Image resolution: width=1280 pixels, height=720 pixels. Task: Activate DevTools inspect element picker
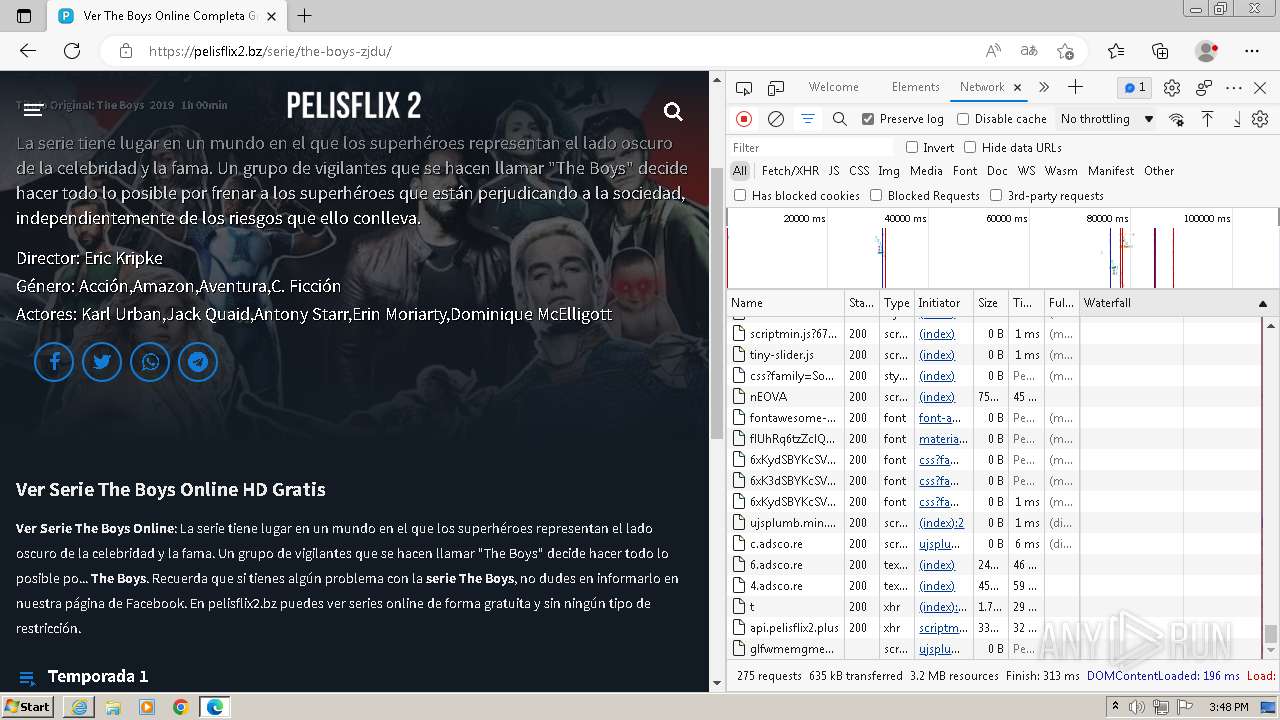[x=744, y=88]
